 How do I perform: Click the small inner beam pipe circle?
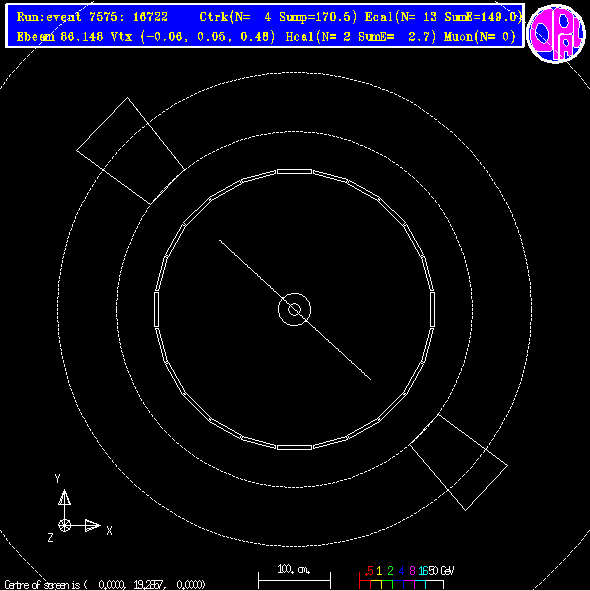pyautogui.click(x=294, y=309)
